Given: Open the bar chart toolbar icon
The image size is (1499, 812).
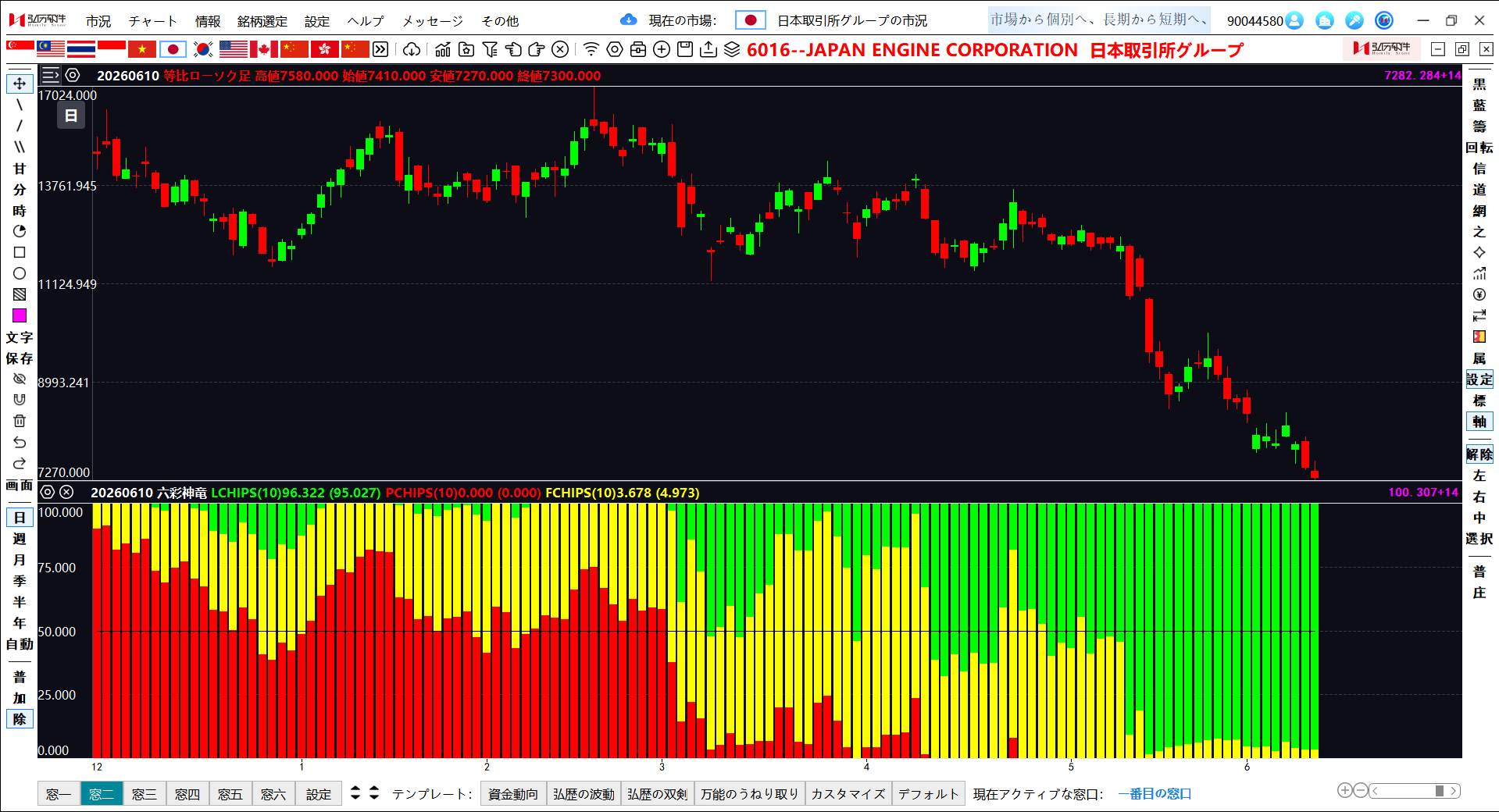Looking at the screenshot, I should (x=443, y=50).
